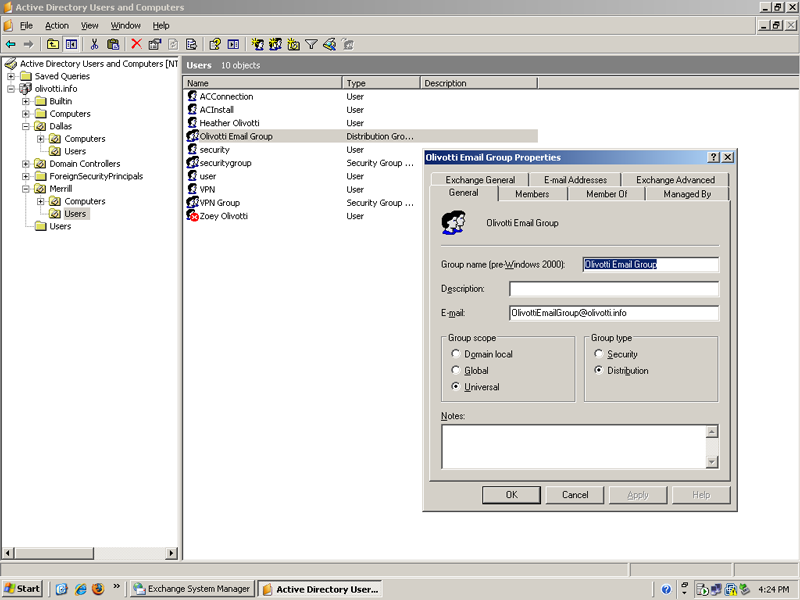Click the Firefox quick launch icon
This screenshot has height=600, width=800.
(x=98, y=589)
